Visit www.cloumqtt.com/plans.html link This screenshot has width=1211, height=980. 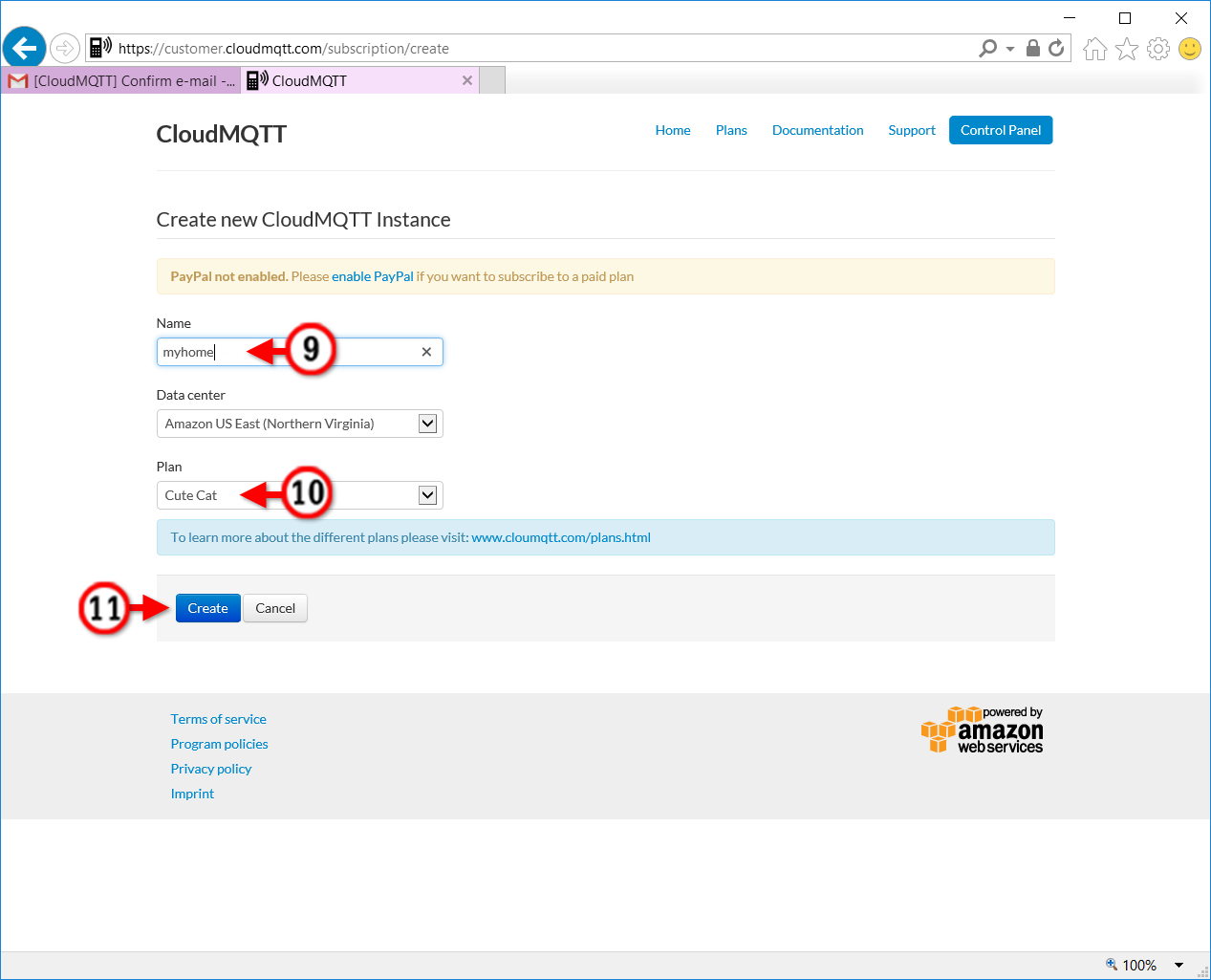(x=561, y=537)
